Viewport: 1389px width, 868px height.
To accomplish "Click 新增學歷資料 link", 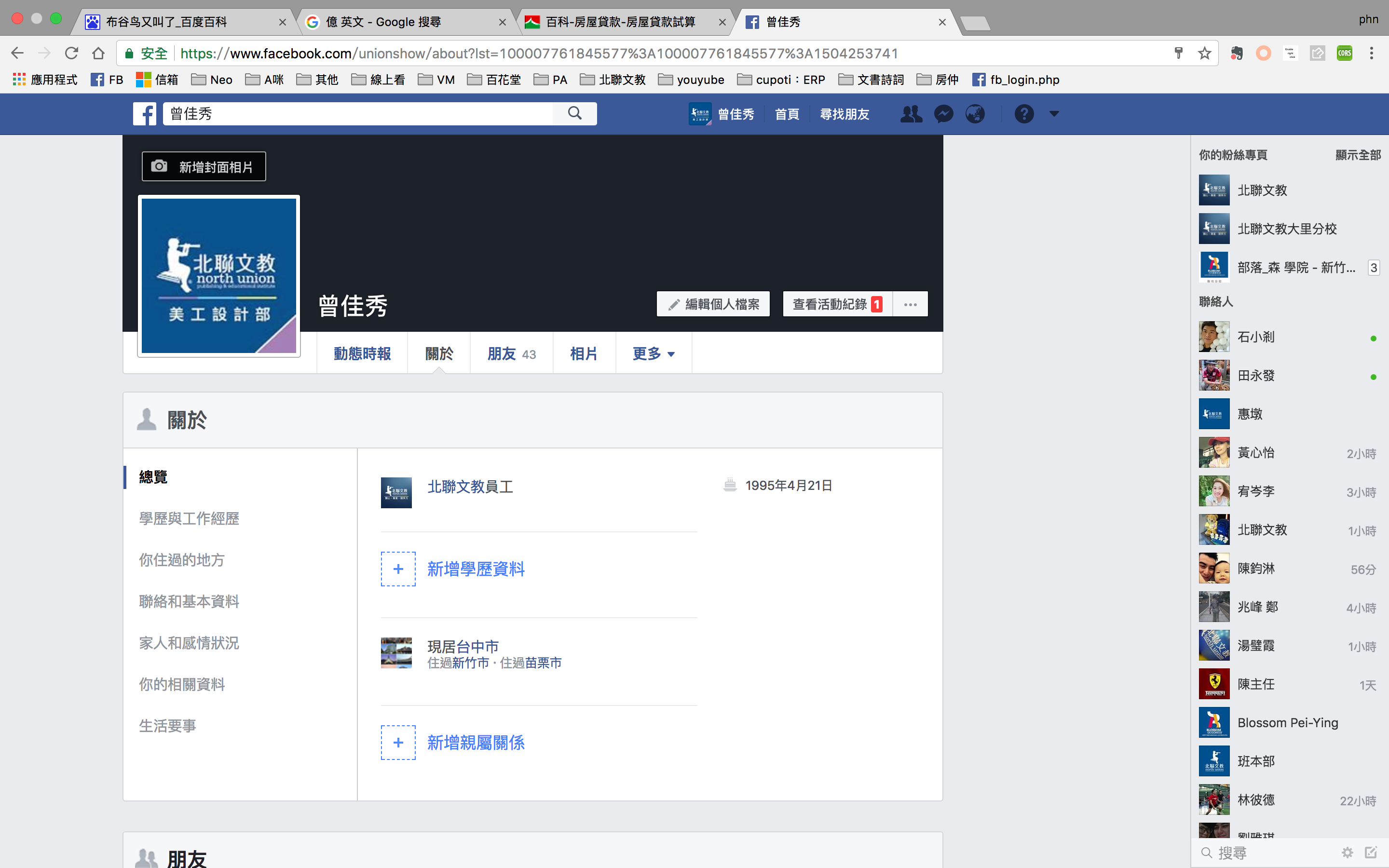I will click(x=476, y=569).
